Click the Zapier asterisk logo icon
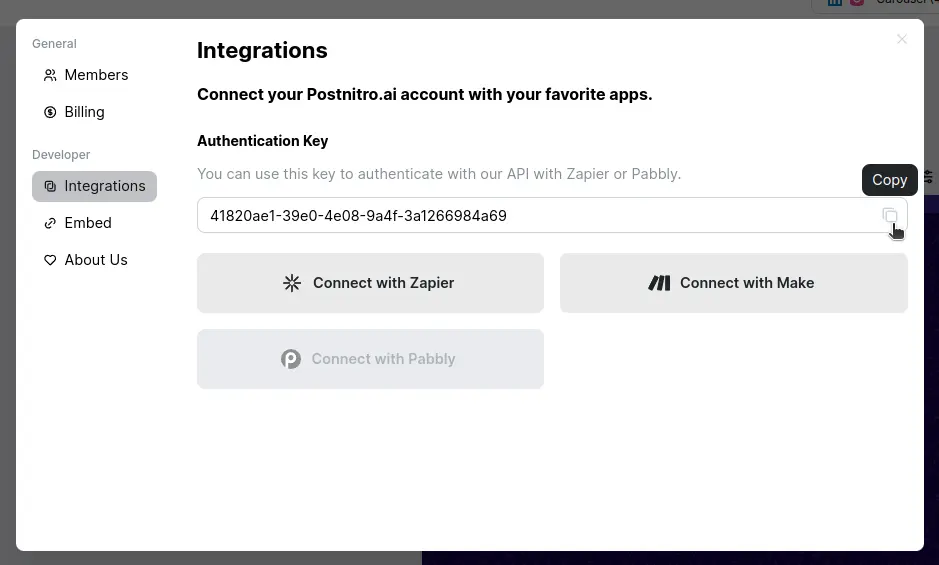This screenshot has height=565, width=939. [x=292, y=283]
